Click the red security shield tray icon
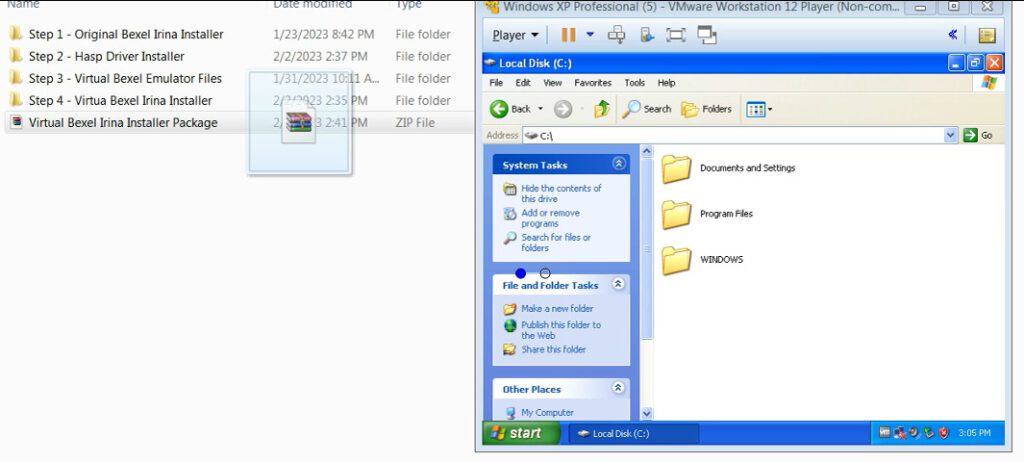Screen dimensions: 1024x462 click(943, 433)
